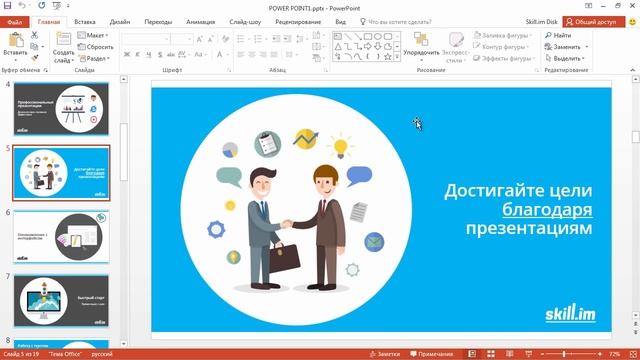Click the smiley feedback icon
Viewport: 640px width, 360px height.
(632, 22)
